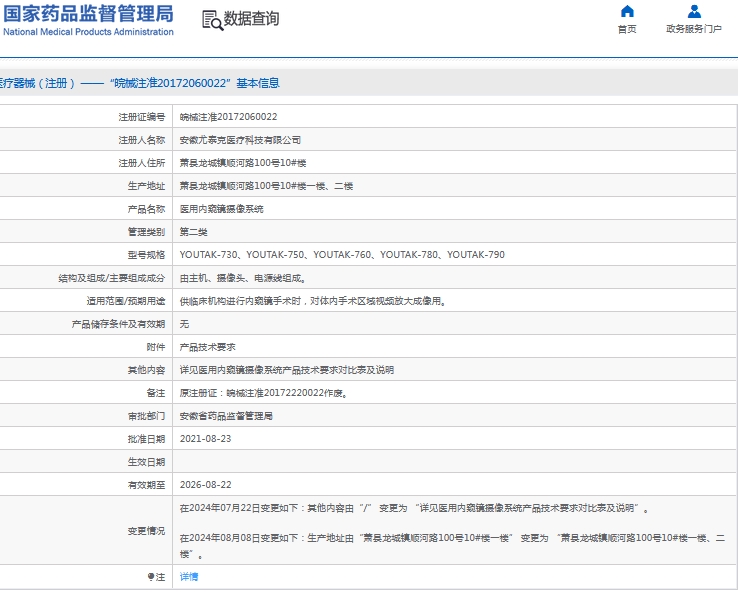Viewport: 738px width, 593px height.
Task: Click the 产品储存条件及有效期 label
Action: click(118, 324)
